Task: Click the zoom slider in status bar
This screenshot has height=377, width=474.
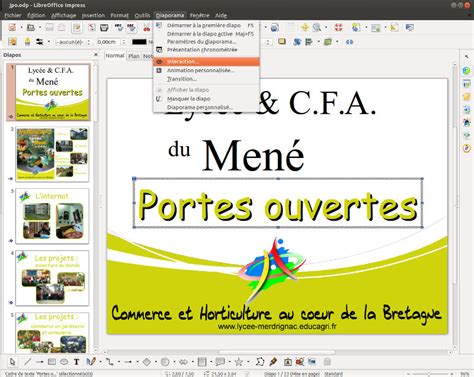Action: pos(430,374)
